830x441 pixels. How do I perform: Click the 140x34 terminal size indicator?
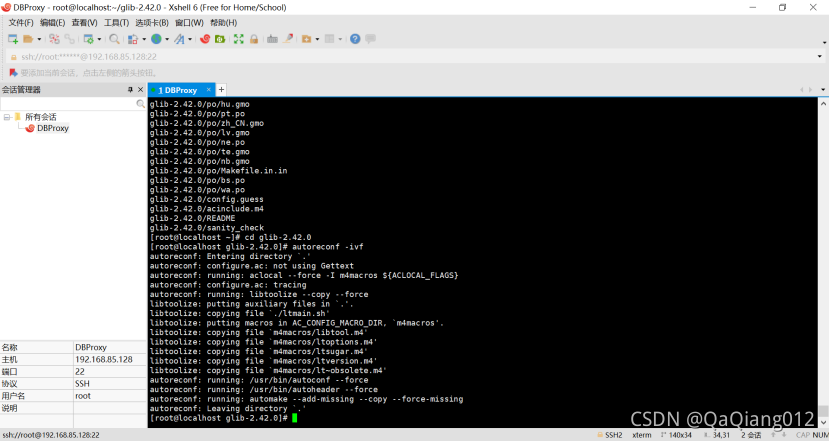coord(676,435)
